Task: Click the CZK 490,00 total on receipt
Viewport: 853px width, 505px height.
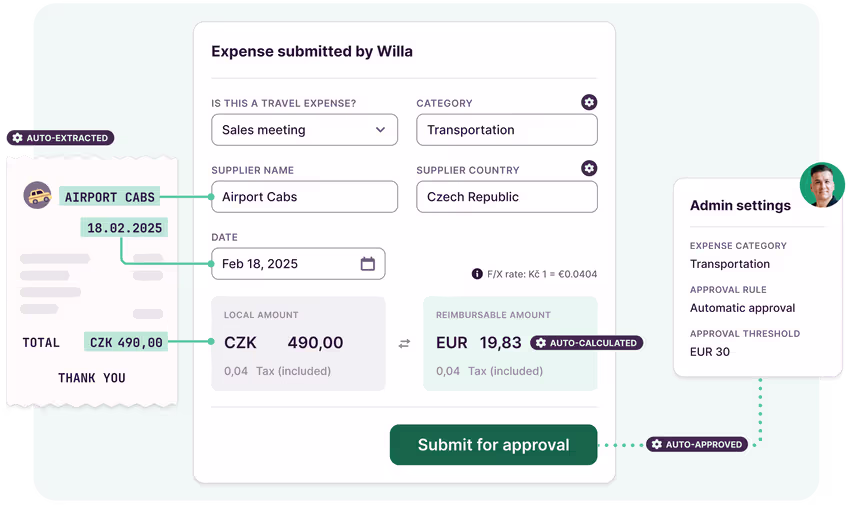Action: 126,342
